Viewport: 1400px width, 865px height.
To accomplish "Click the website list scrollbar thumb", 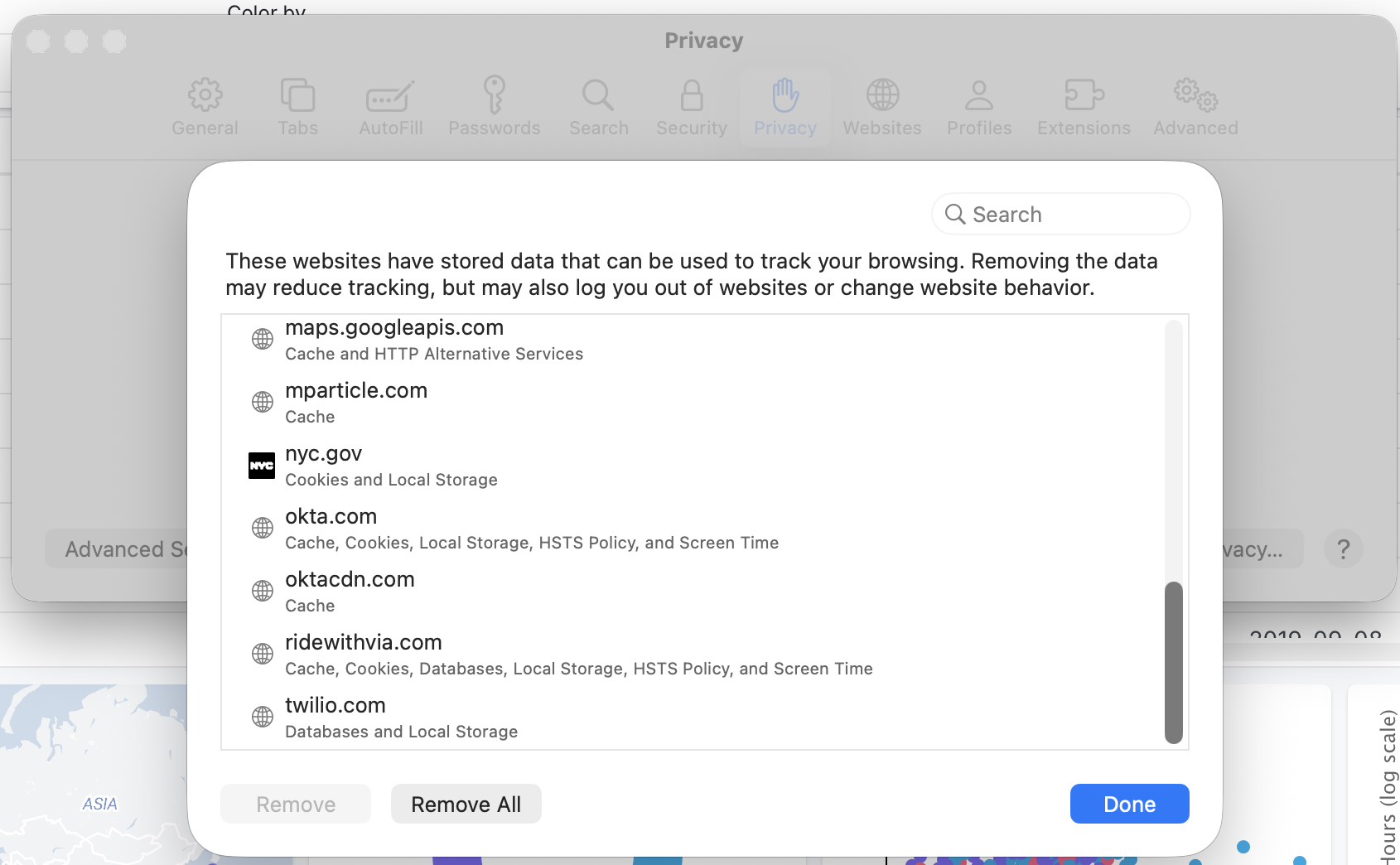I will pos(1174,663).
